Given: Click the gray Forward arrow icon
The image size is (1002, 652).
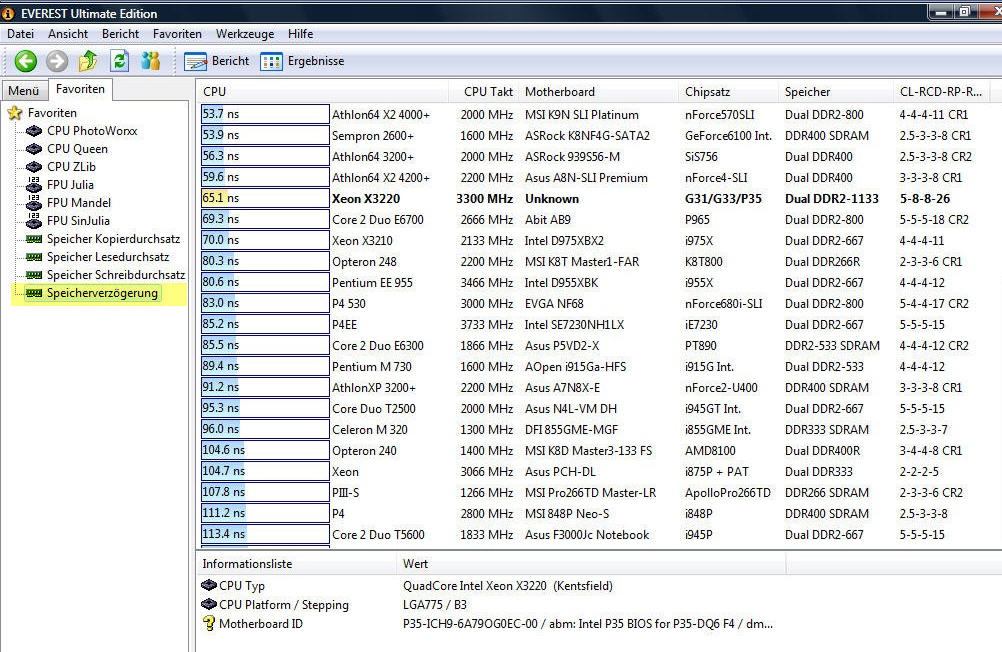Looking at the screenshot, I should (x=57, y=61).
